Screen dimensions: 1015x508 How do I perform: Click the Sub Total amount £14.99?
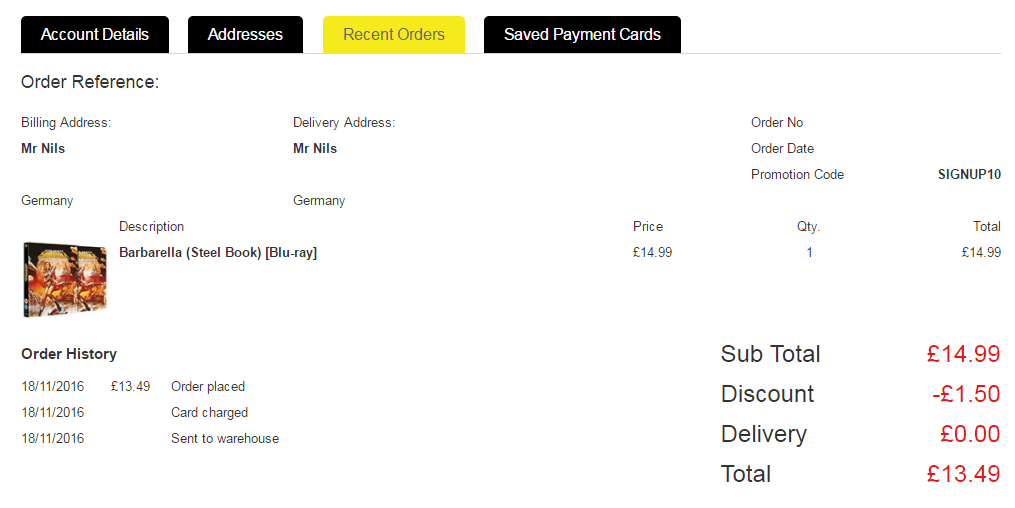(963, 354)
